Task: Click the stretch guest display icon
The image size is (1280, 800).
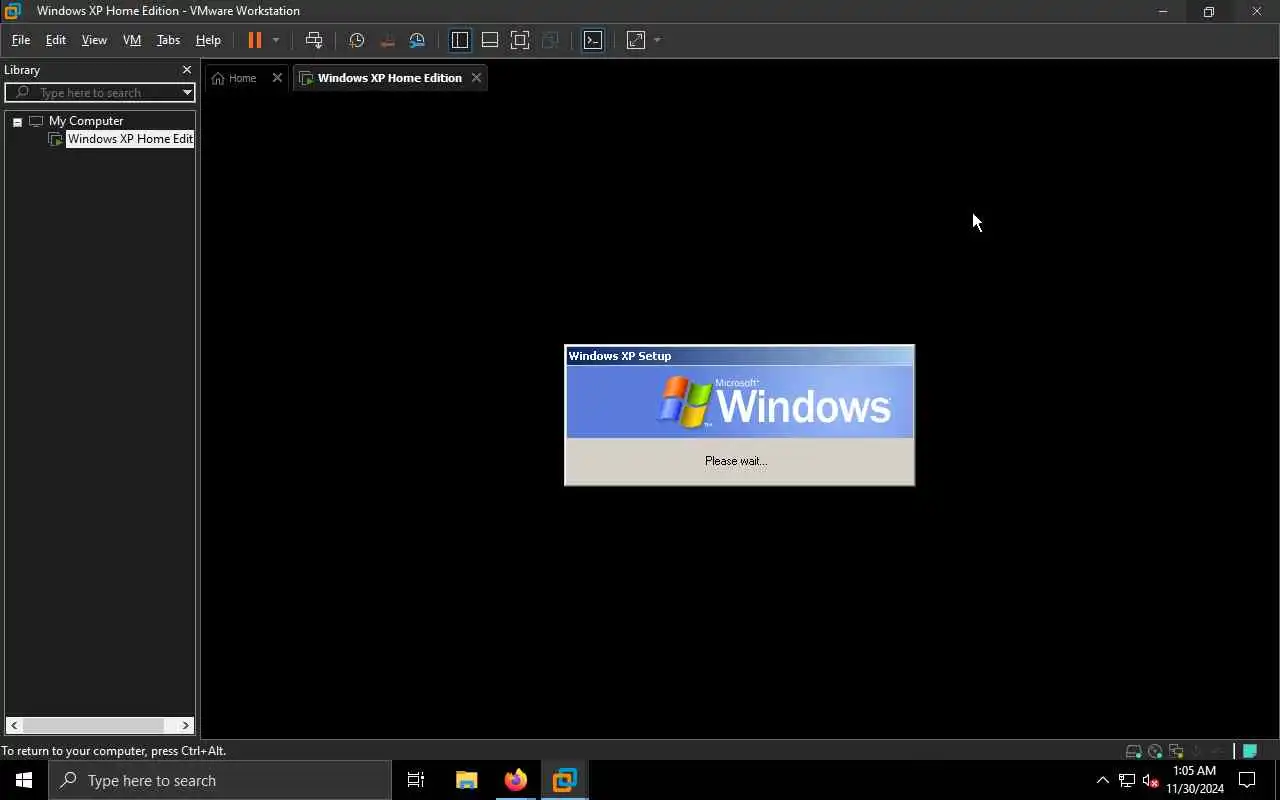Action: 636,40
